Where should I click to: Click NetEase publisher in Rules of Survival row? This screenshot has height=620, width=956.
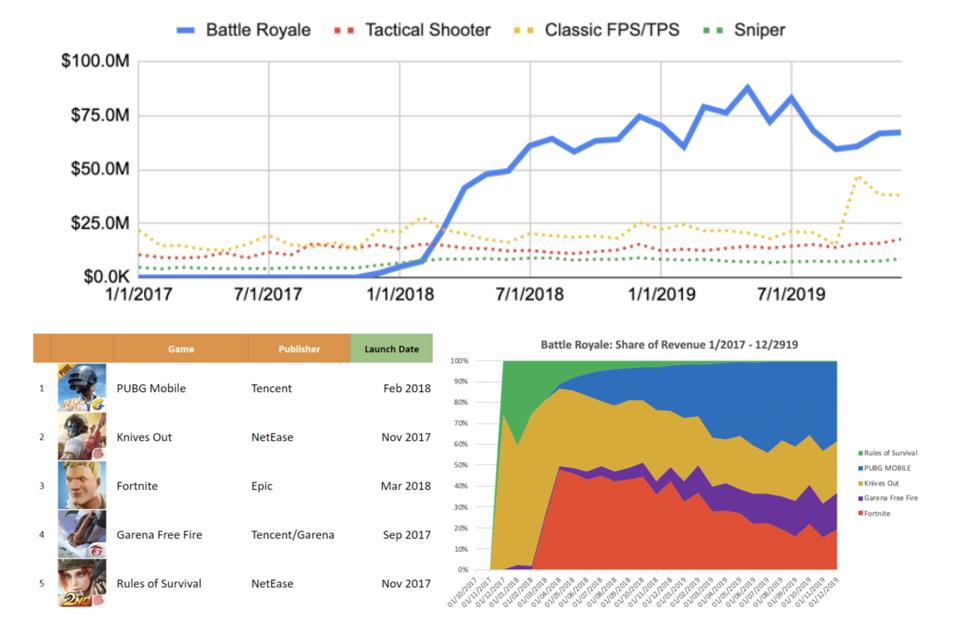272,583
